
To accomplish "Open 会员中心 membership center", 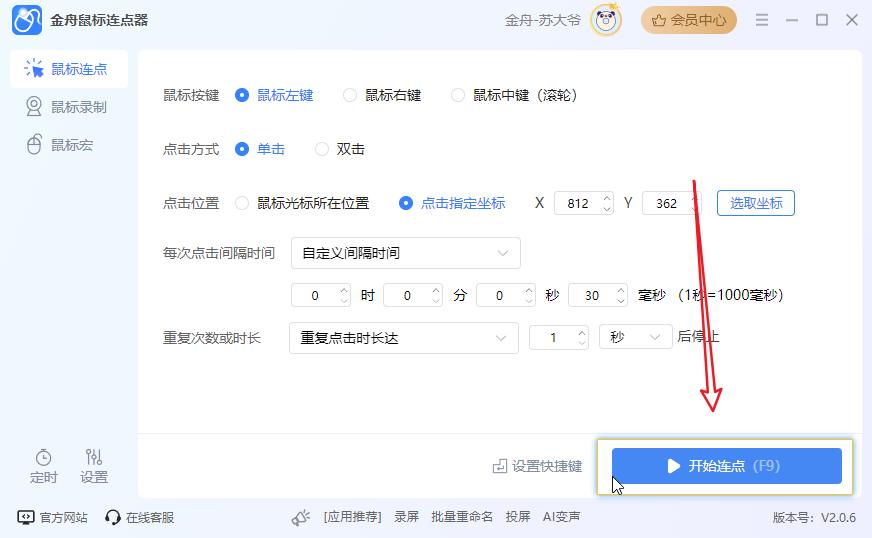I will click(x=688, y=20).
